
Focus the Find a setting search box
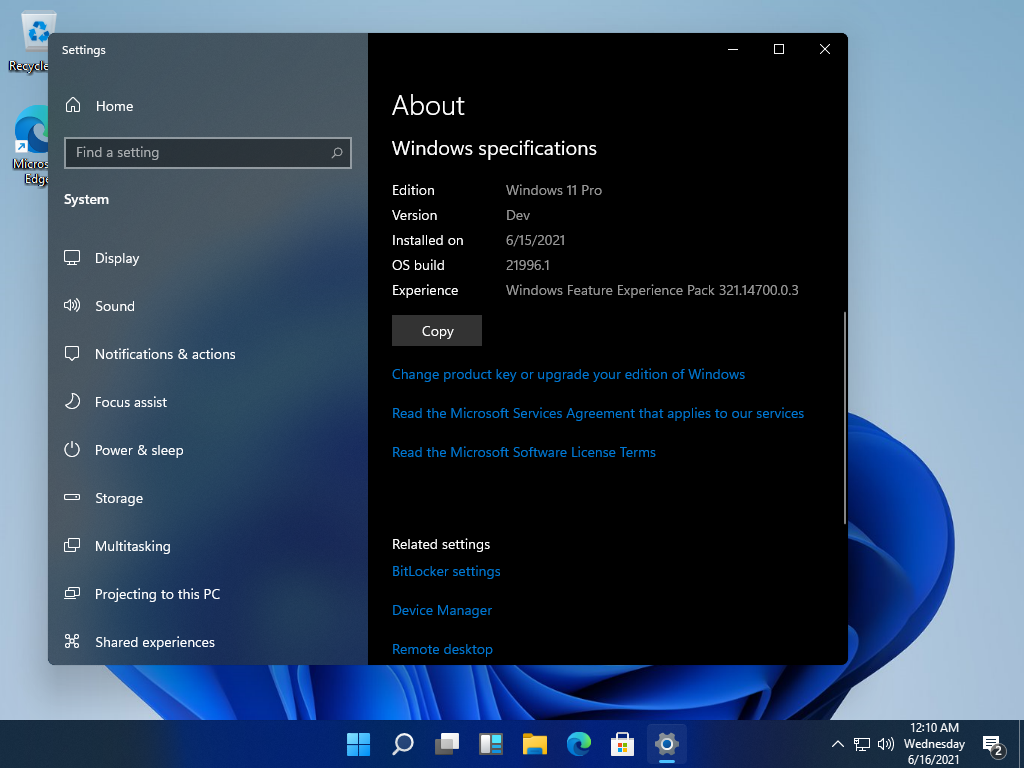[208, 153]
